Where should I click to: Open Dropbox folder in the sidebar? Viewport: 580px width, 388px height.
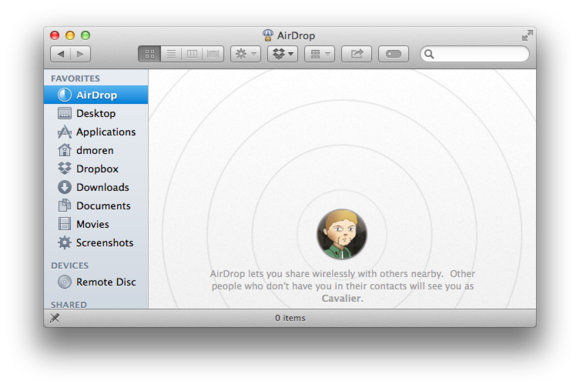point(96,169)
